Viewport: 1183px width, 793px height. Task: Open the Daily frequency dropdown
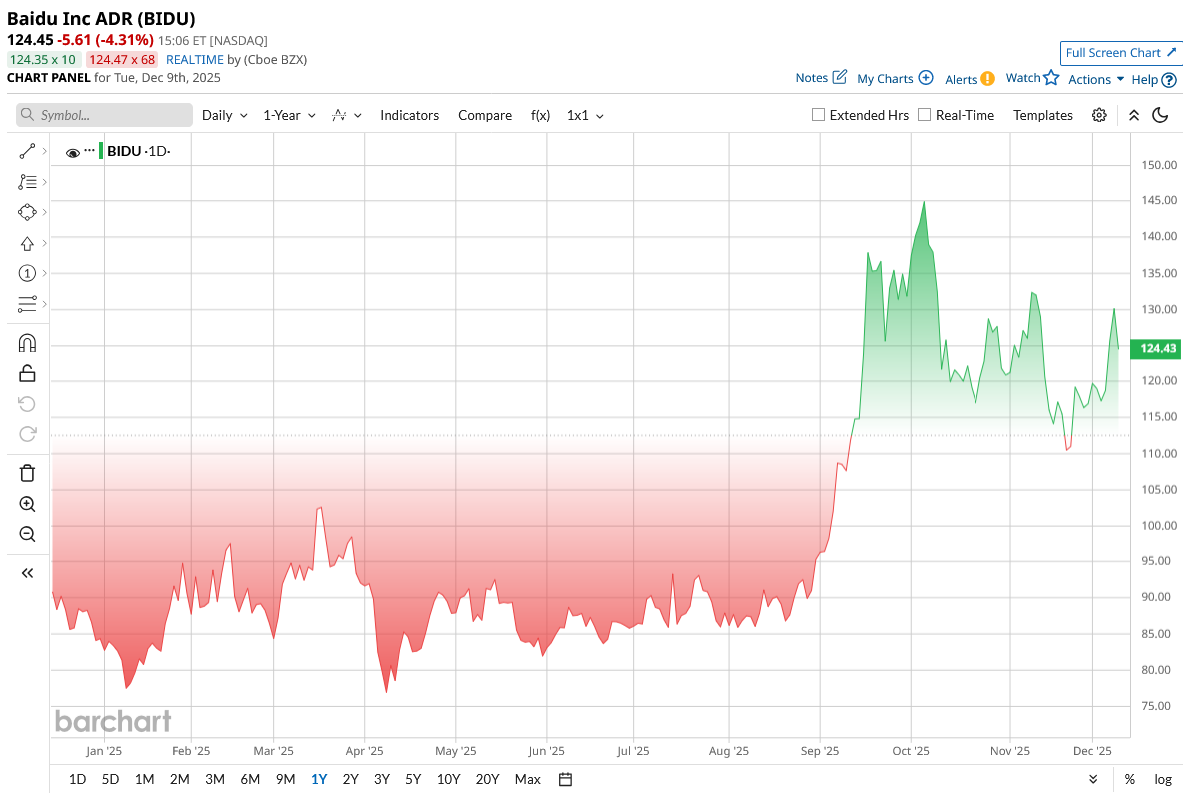coord(225,115)
